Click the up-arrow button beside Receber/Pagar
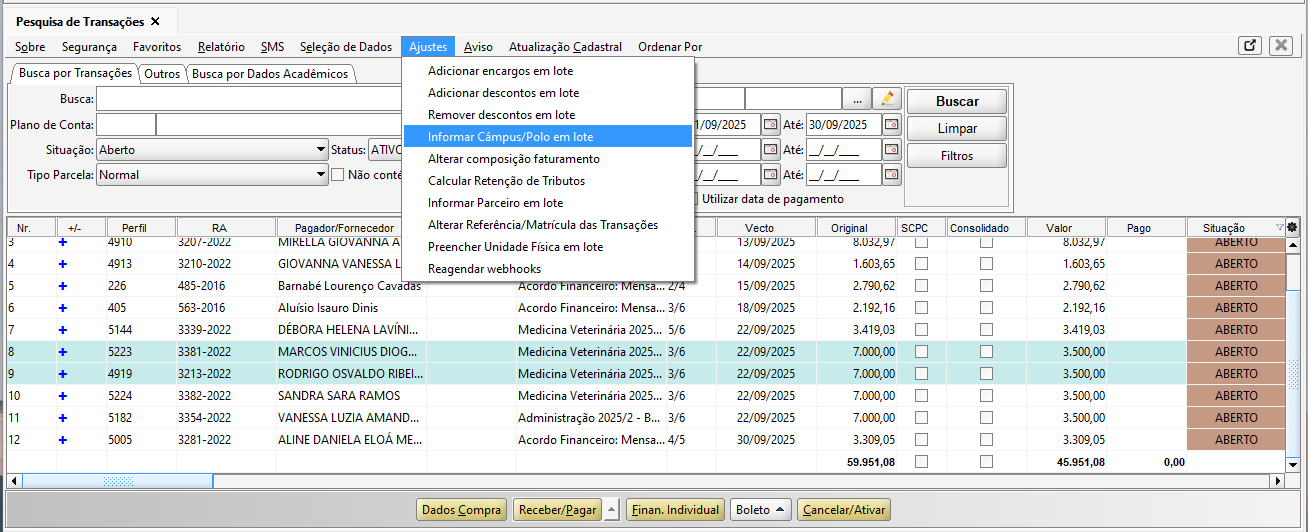 tap(612, 510)
